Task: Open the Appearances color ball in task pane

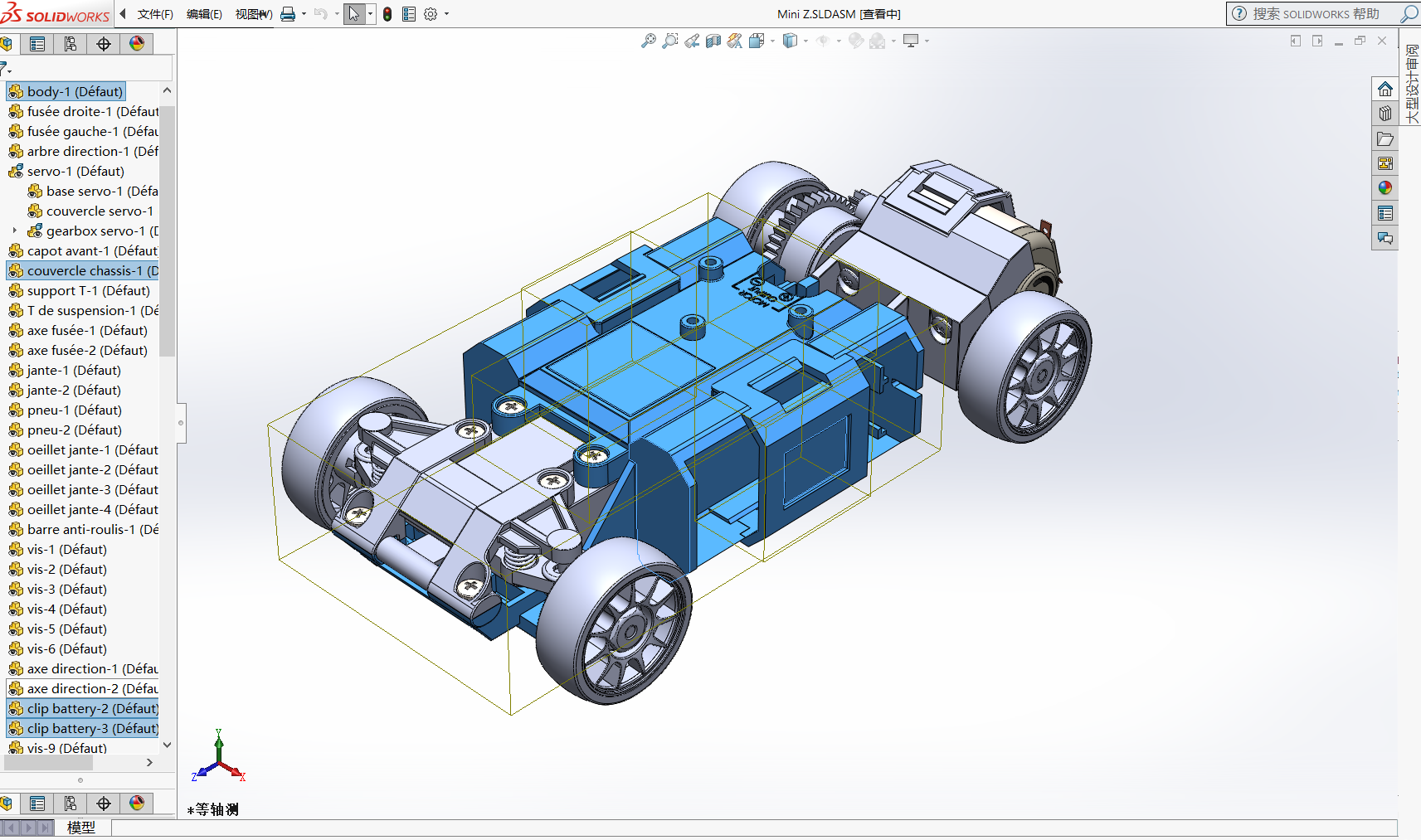Action: [x=1385, y=188]
